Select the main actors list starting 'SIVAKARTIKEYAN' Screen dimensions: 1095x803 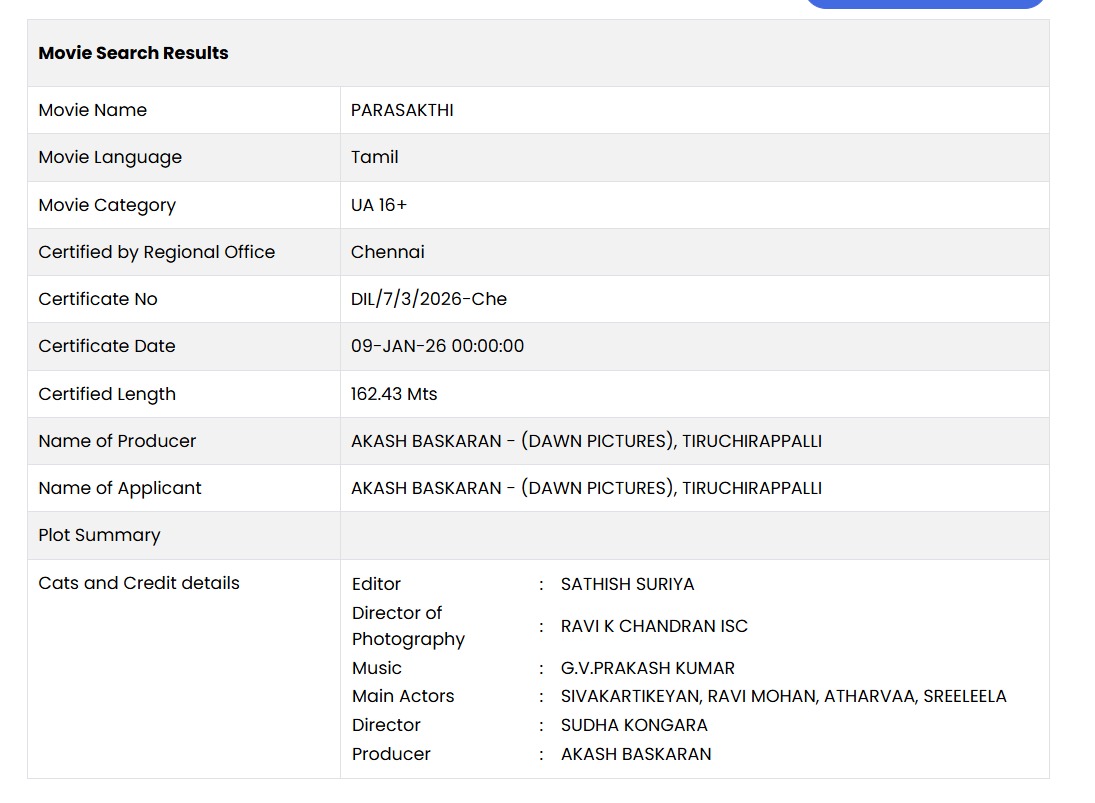(784, 696)
